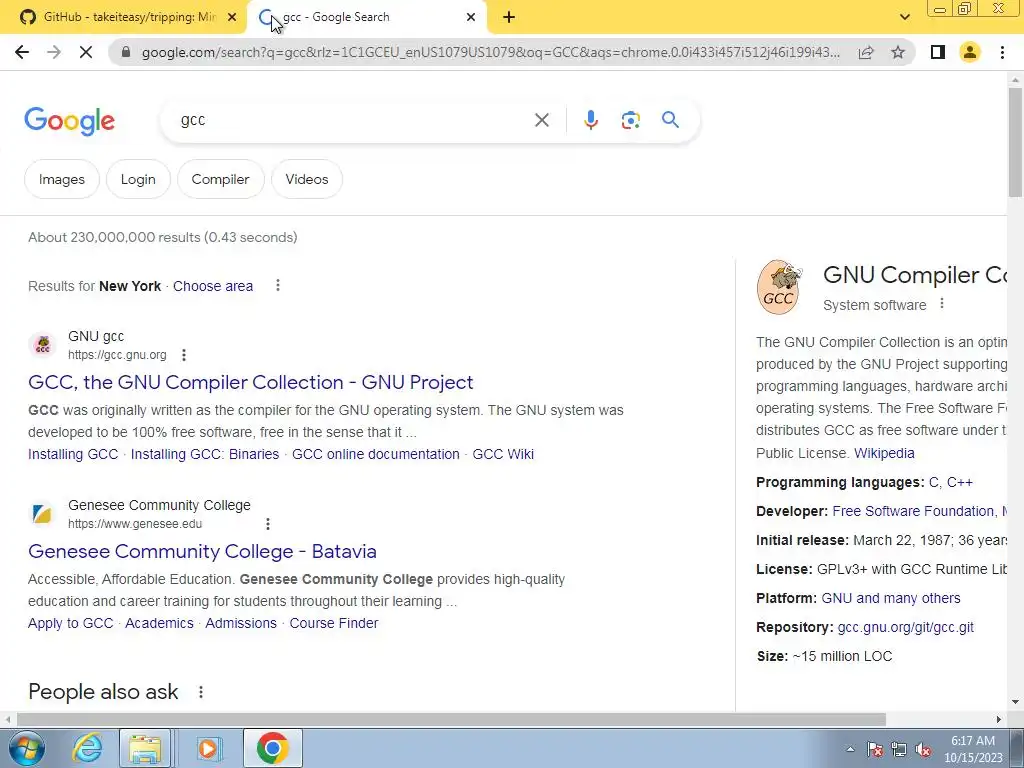
Task: Open options next to Choose area
Action: pyautogui.click(x=278, y=285)
